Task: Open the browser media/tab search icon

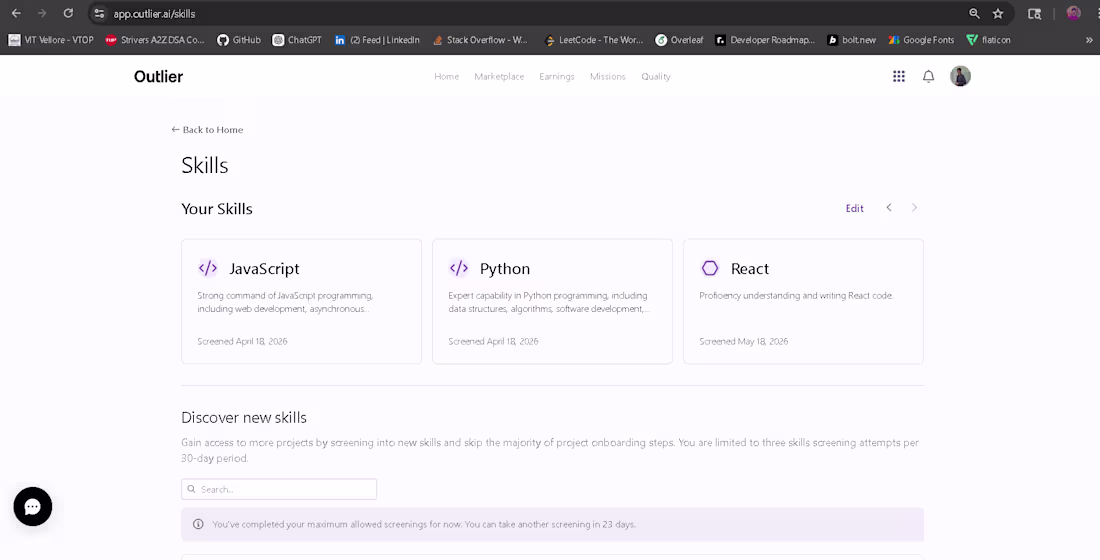Action: click(x=1034, y=13)
